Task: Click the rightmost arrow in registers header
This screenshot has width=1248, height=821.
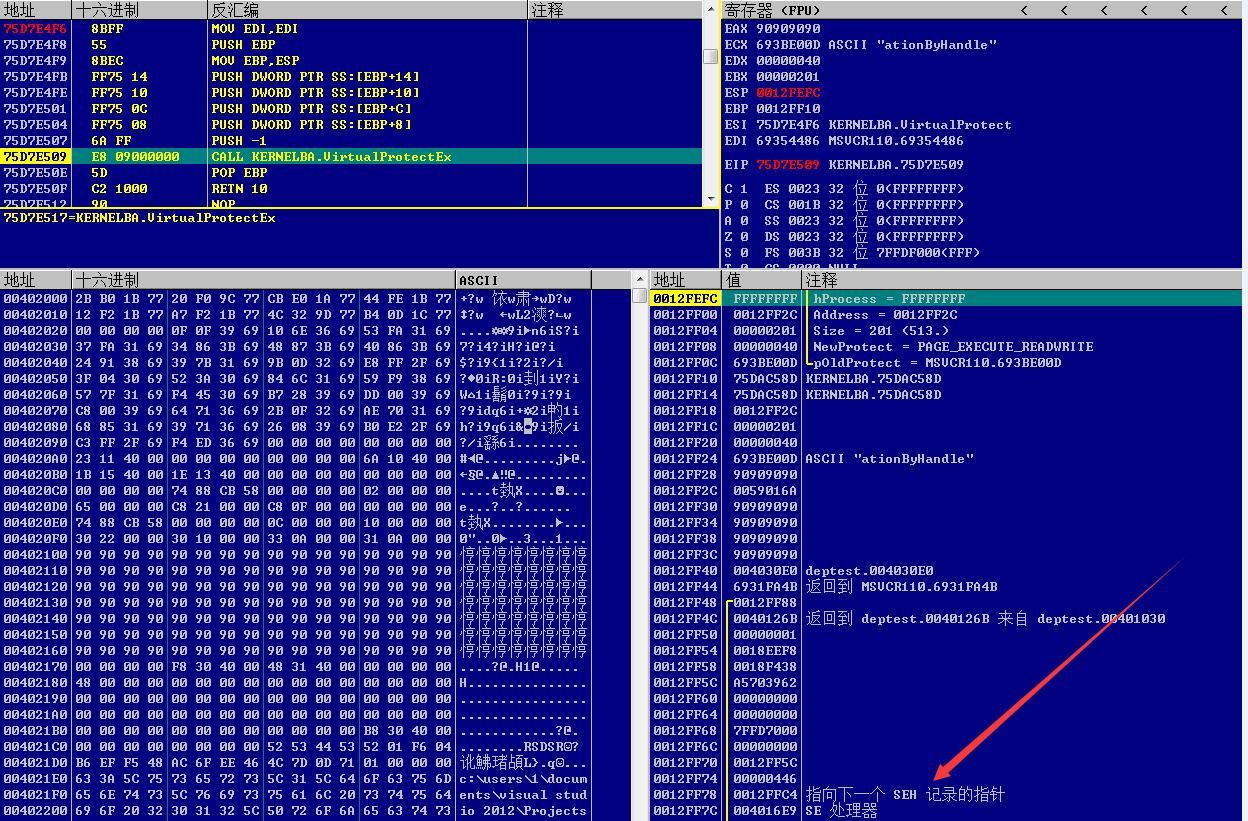Action: (1224, 10)
